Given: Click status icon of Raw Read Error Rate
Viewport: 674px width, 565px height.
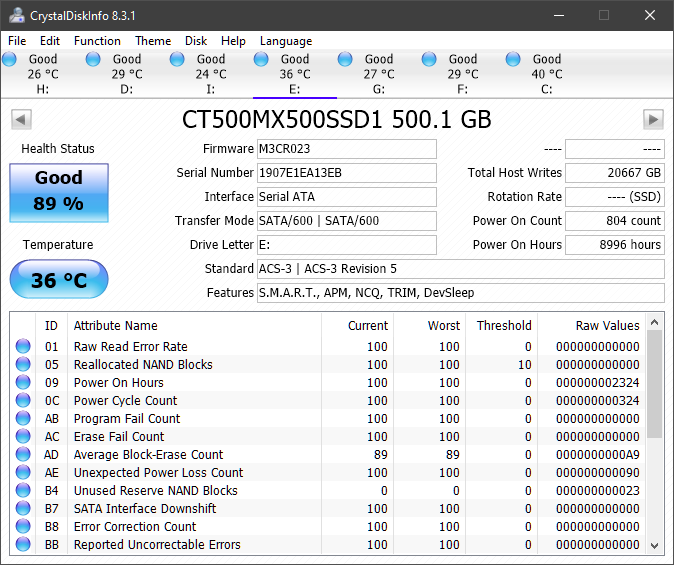Looking at the screenshot, I should click(23, 346).
